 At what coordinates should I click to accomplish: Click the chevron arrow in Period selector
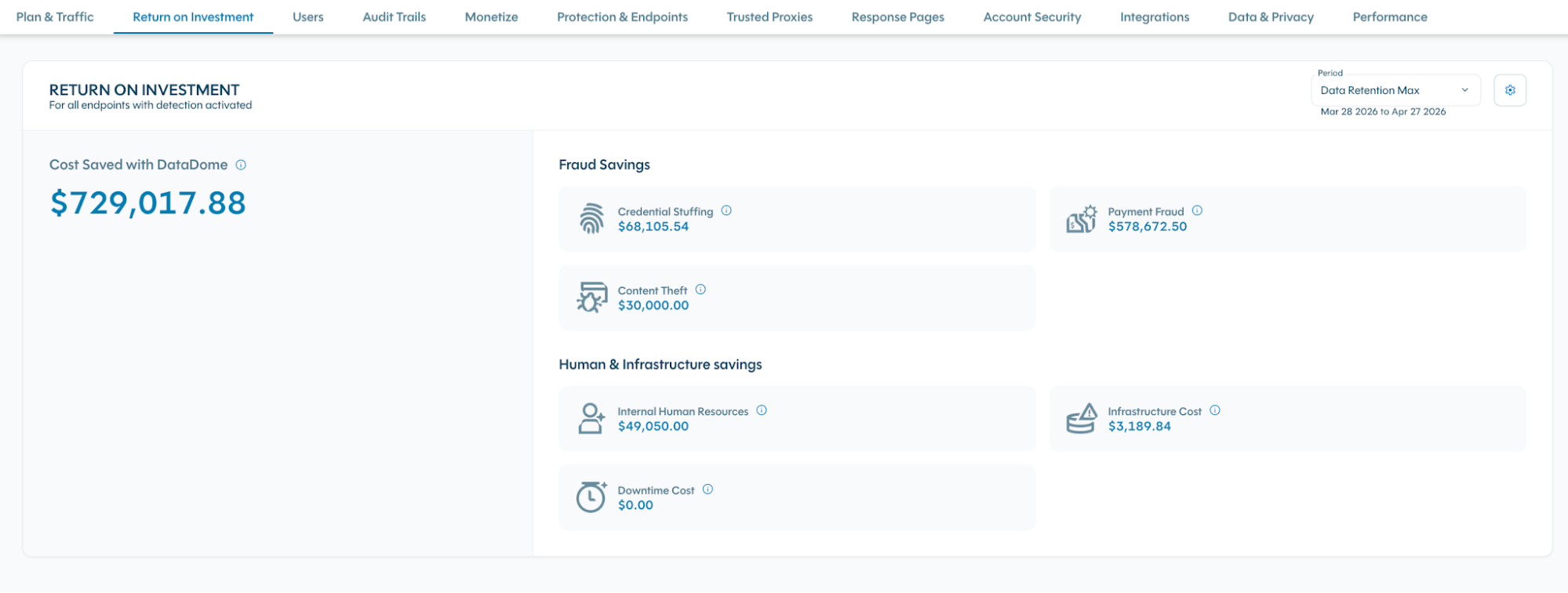(x=1464, y=90)
